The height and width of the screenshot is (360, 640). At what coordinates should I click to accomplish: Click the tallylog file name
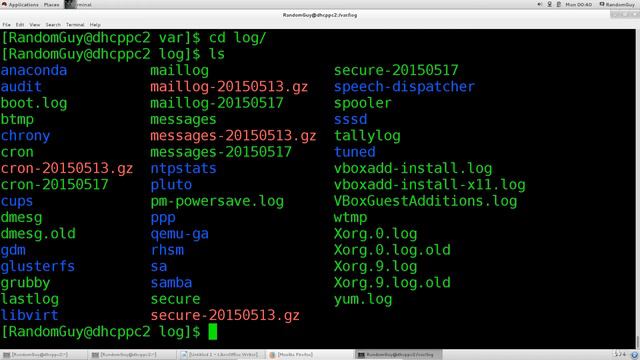pos(367,136)
